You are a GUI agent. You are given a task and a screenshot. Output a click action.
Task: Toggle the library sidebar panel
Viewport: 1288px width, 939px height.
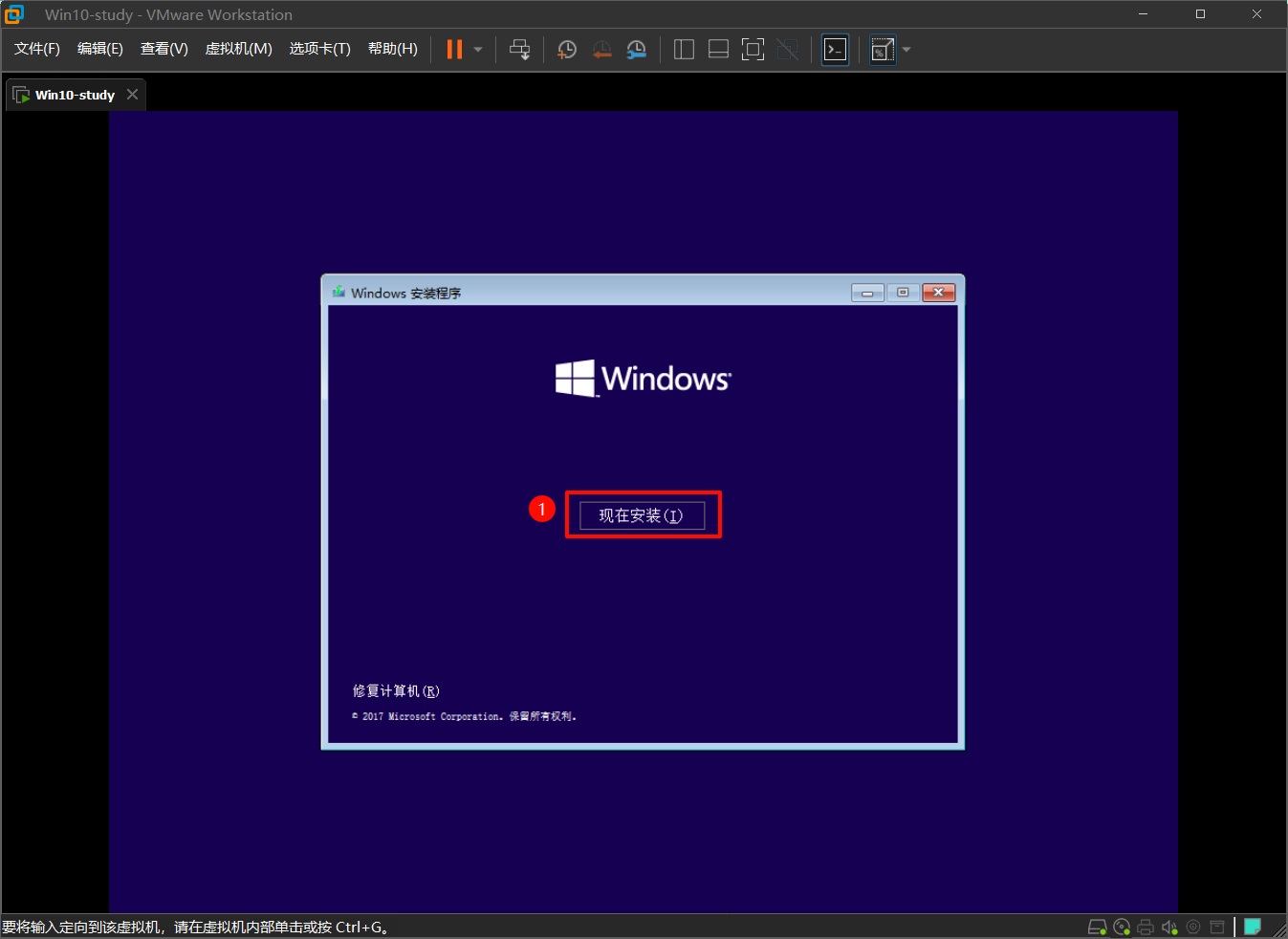point(684,50)
